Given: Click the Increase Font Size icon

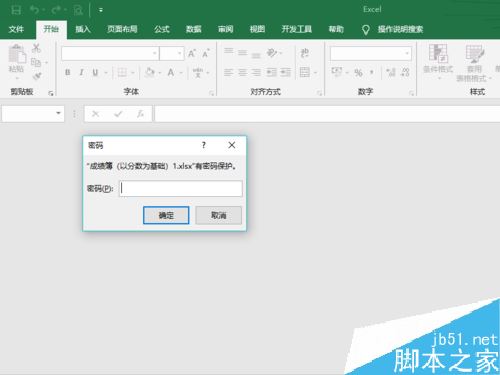Looking at the screenshot, I should (x=192, y=53).
